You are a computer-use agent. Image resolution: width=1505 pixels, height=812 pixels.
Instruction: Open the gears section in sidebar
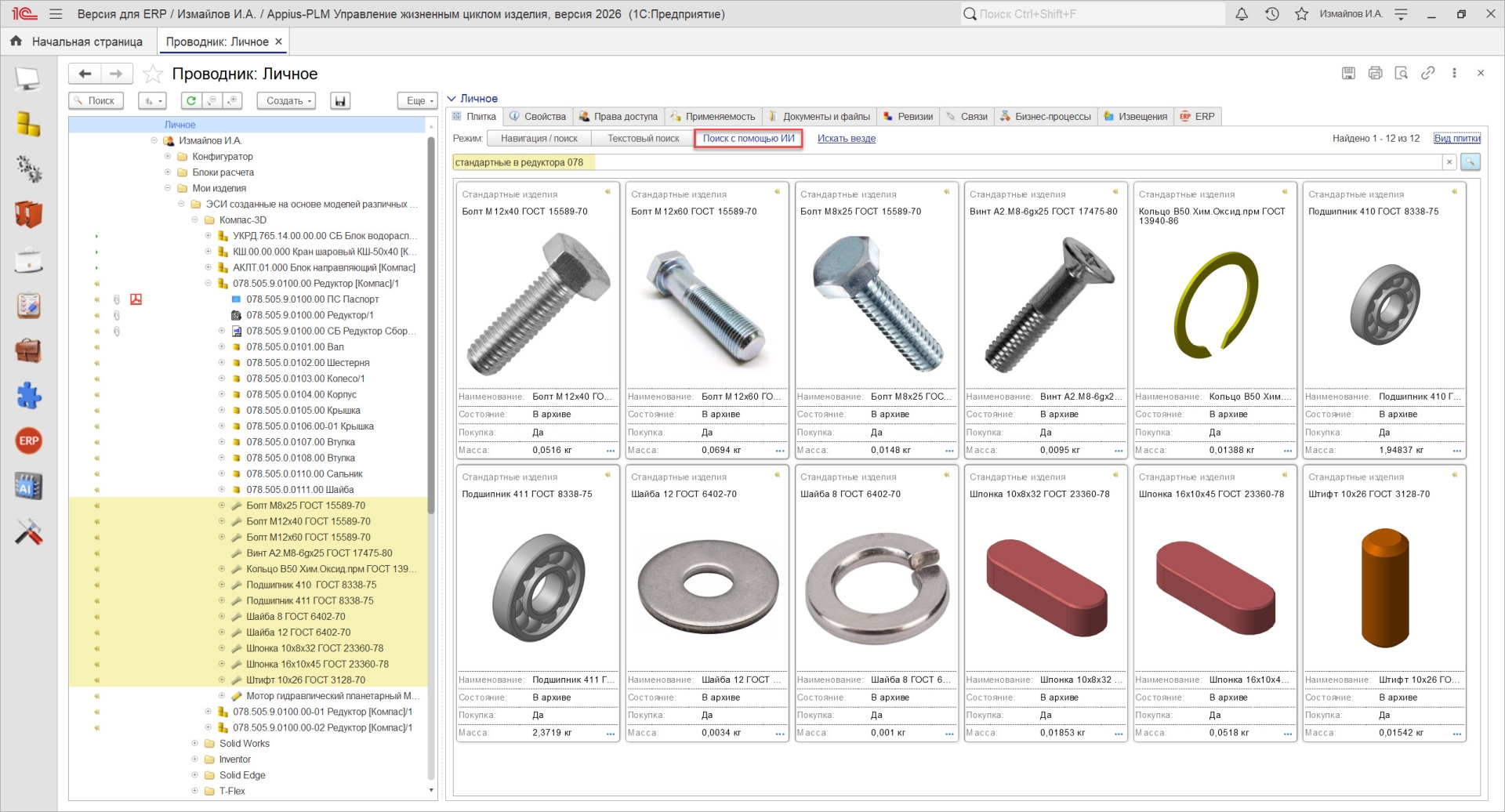pos(29,169)
